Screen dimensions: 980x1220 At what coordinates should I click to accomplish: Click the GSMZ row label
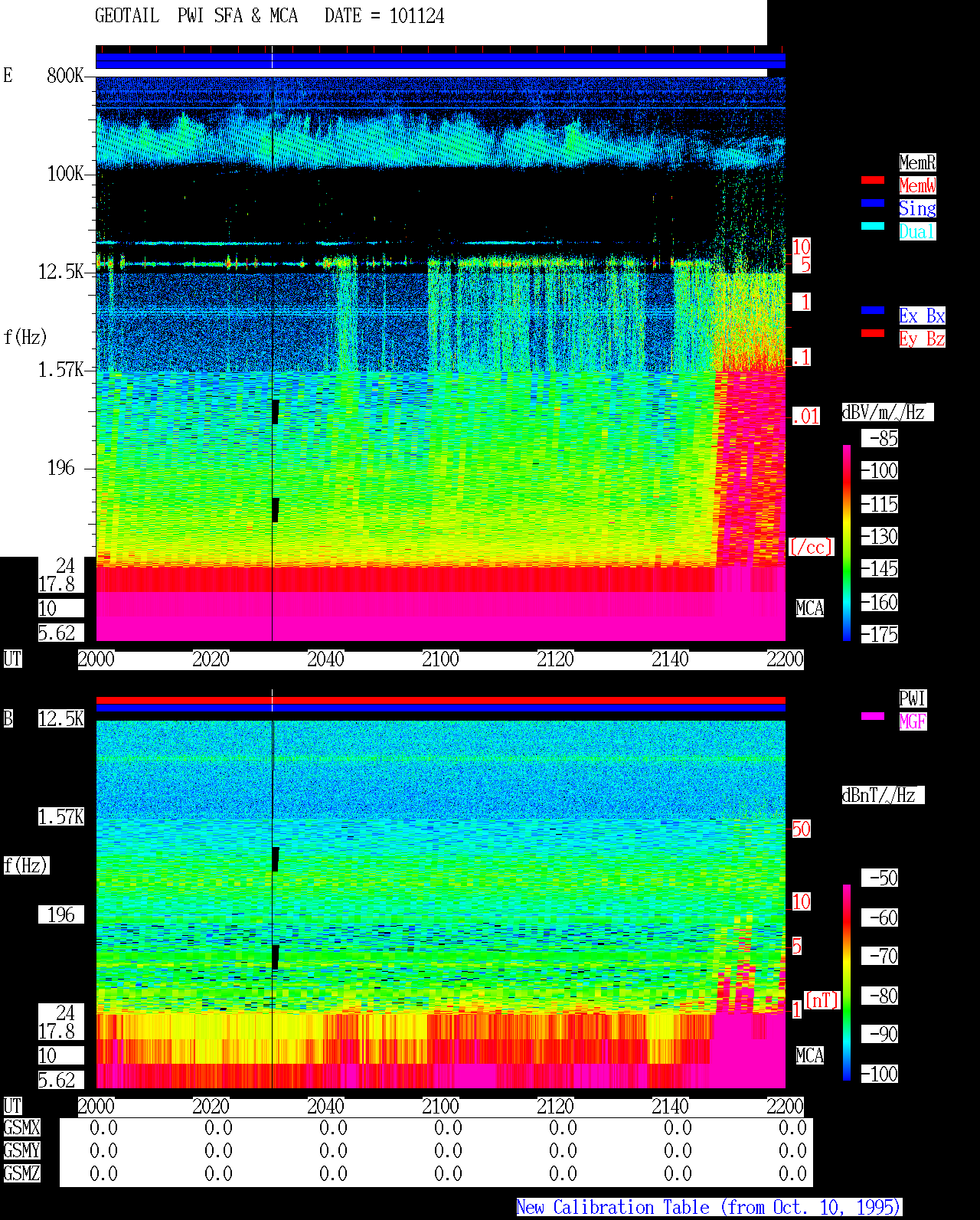tap(21, 1173)
